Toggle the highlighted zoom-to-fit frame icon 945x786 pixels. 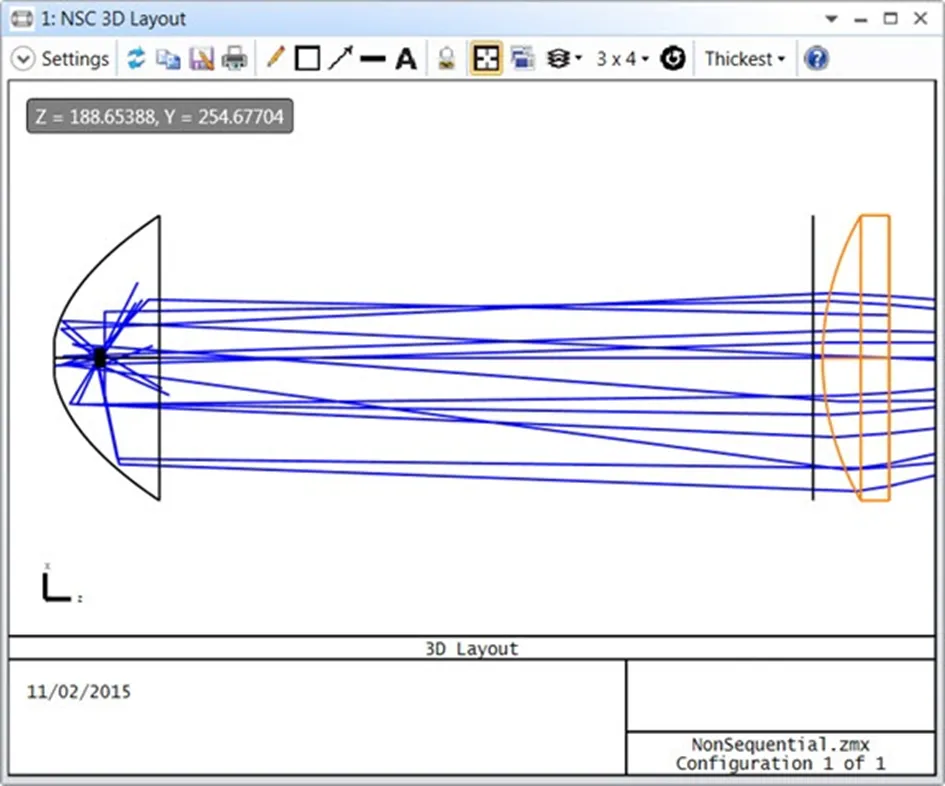pos(486,59)
